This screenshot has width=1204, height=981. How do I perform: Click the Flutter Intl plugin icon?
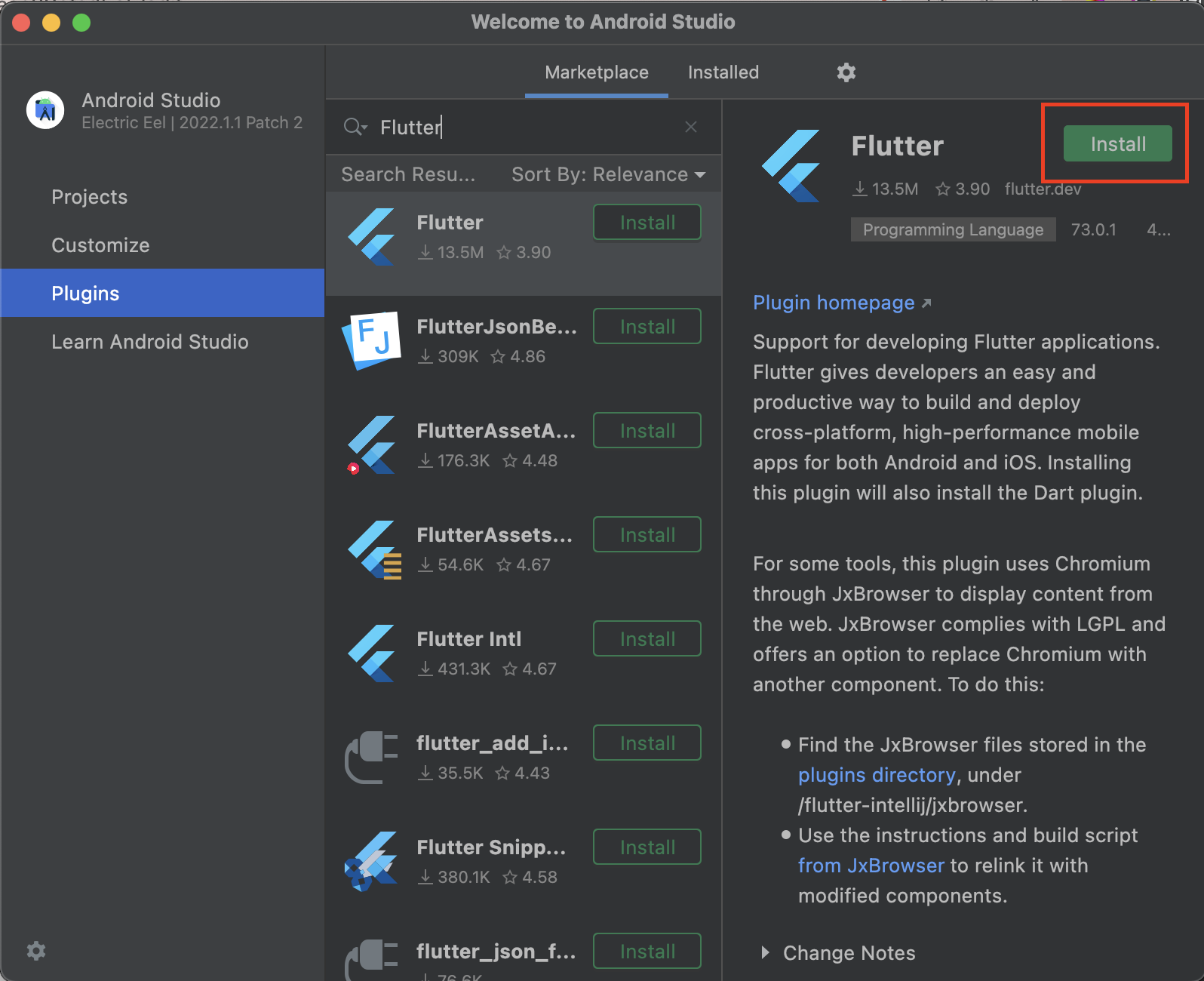(372, 653)
